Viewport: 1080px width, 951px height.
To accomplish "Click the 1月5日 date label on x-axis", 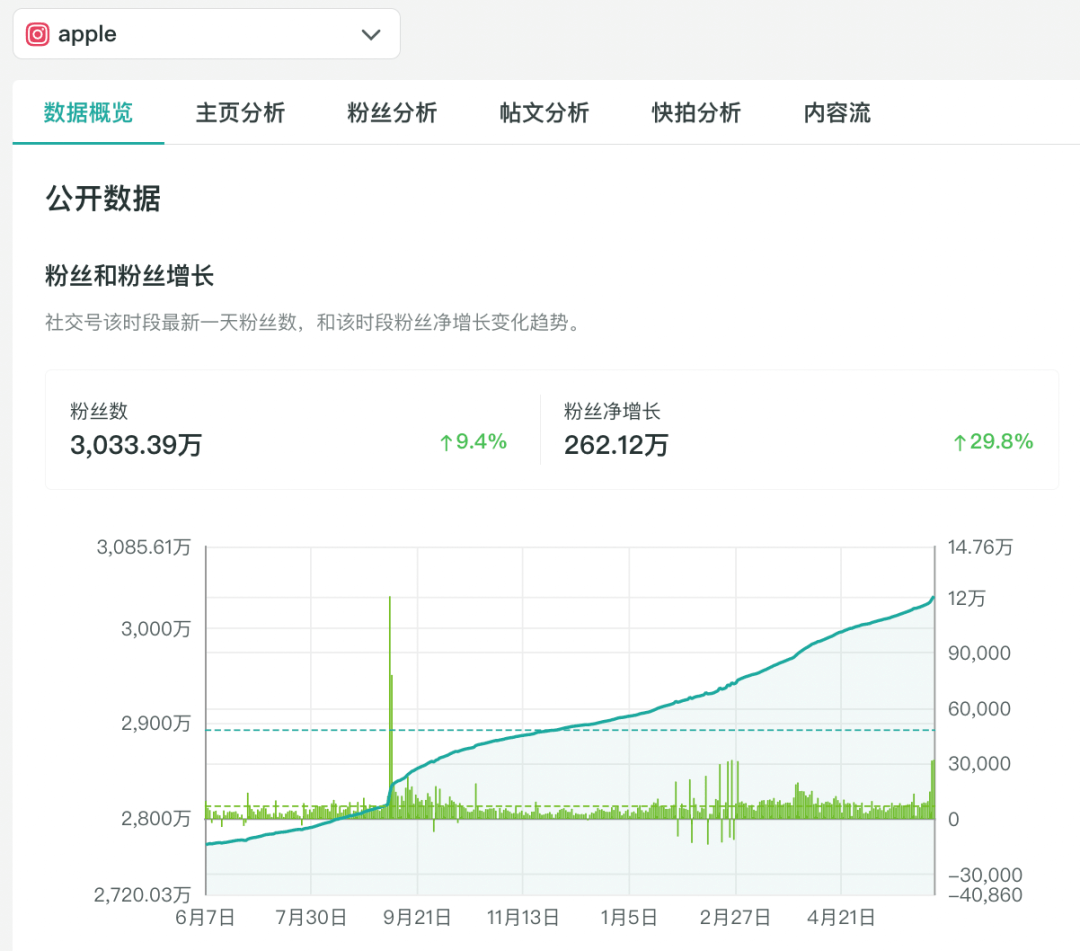I will (629, 917).
